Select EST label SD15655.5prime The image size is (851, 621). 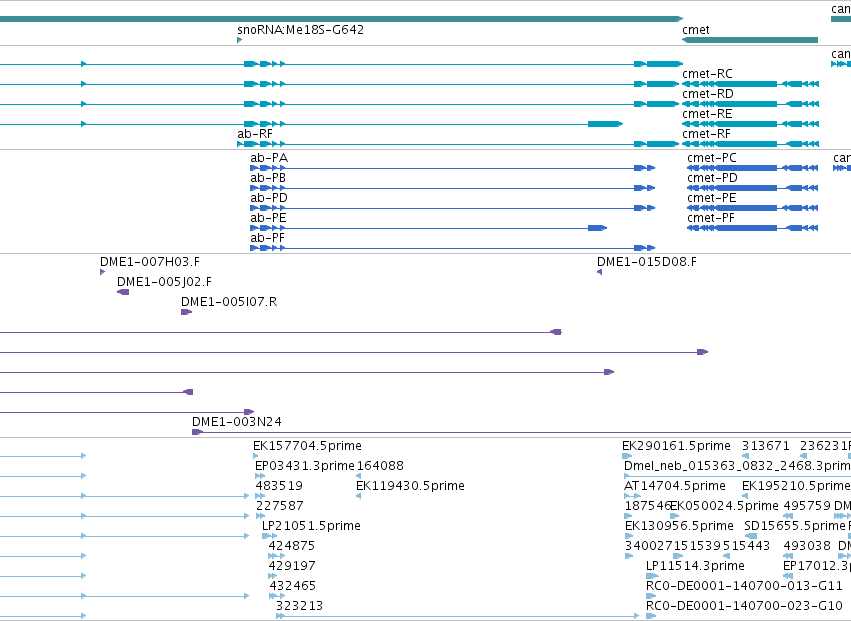pyautogui.click(x=795, y=527)
